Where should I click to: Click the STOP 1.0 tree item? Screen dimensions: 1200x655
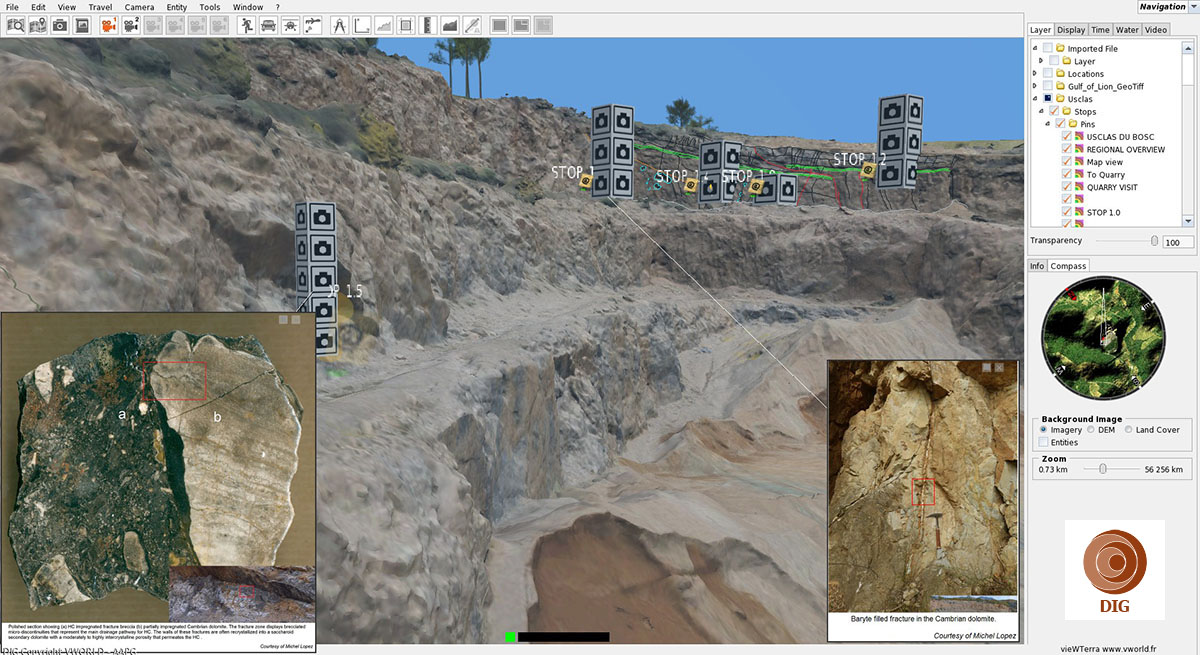[1103, 212]
